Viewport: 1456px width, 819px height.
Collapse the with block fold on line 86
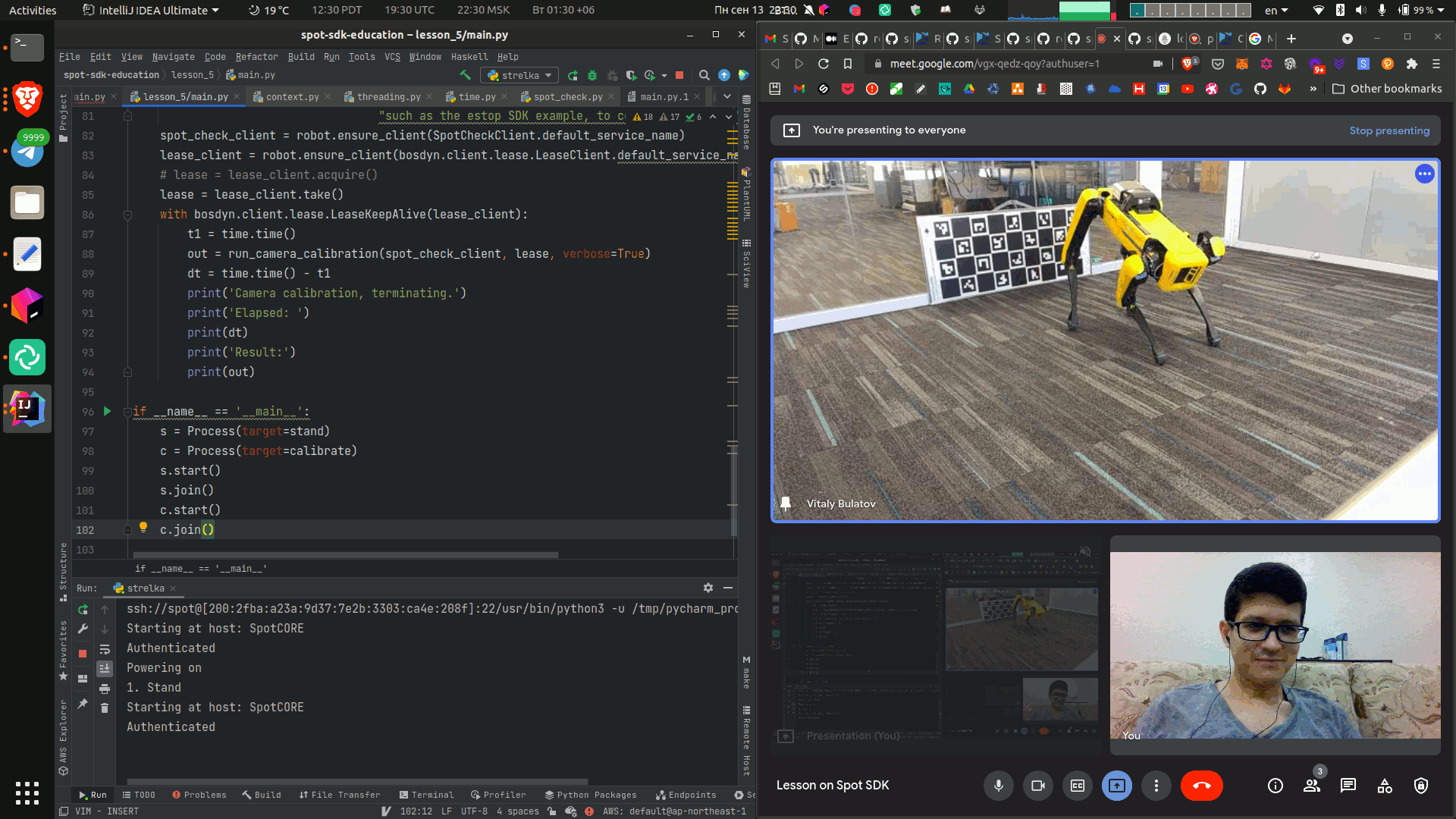pyautogui.click(x=127, y=215)
